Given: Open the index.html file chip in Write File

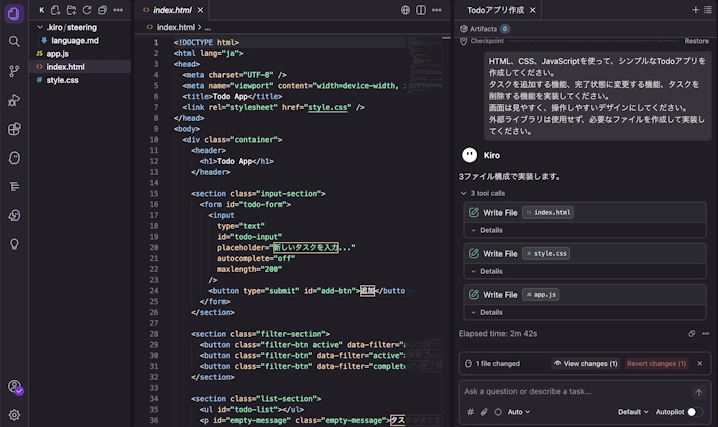Looking at the screenshot, I should [x=548, y=212].
